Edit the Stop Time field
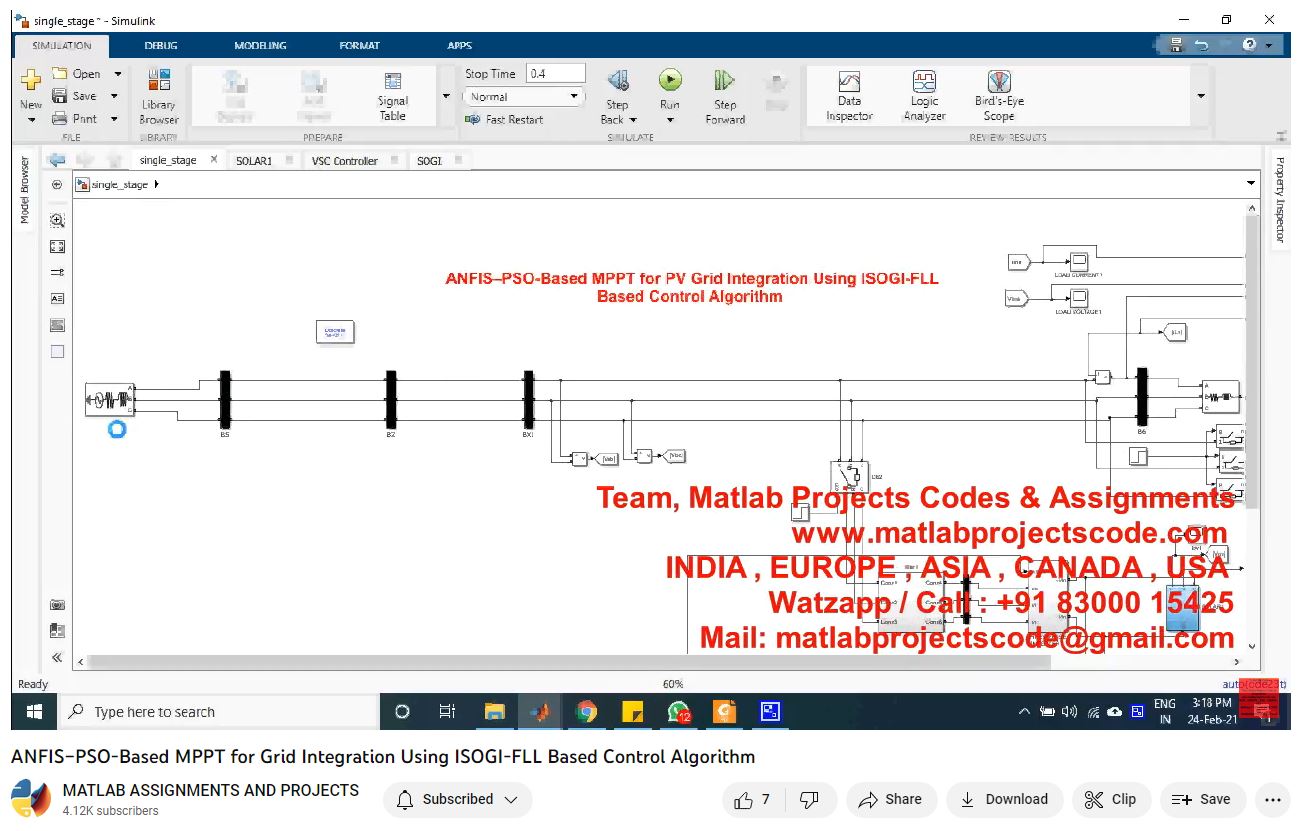This screenshot has height=831, width=1301. 556,73
